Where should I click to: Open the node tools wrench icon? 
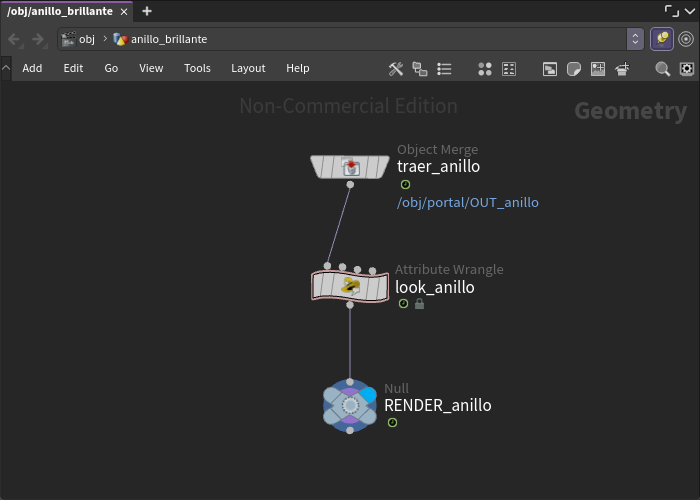[x=396, y=69]
